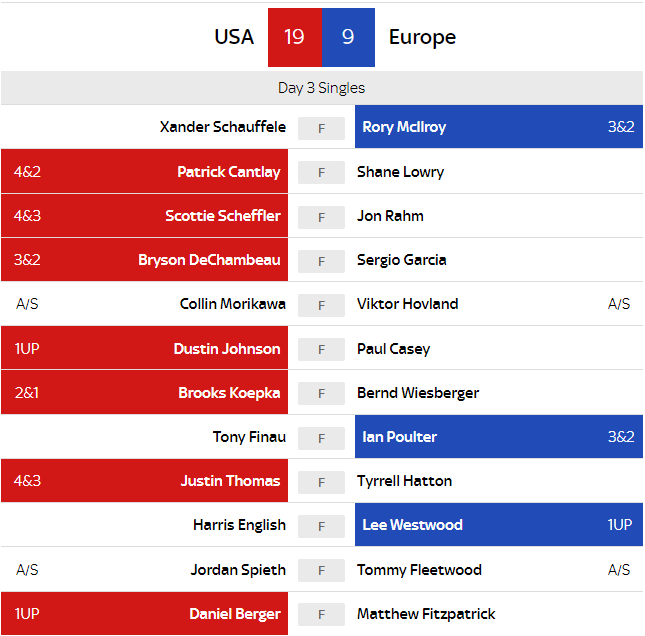Click Viktor Hovland's name
The height and width of the screenshot is (636, 645).
click(407, 304)
